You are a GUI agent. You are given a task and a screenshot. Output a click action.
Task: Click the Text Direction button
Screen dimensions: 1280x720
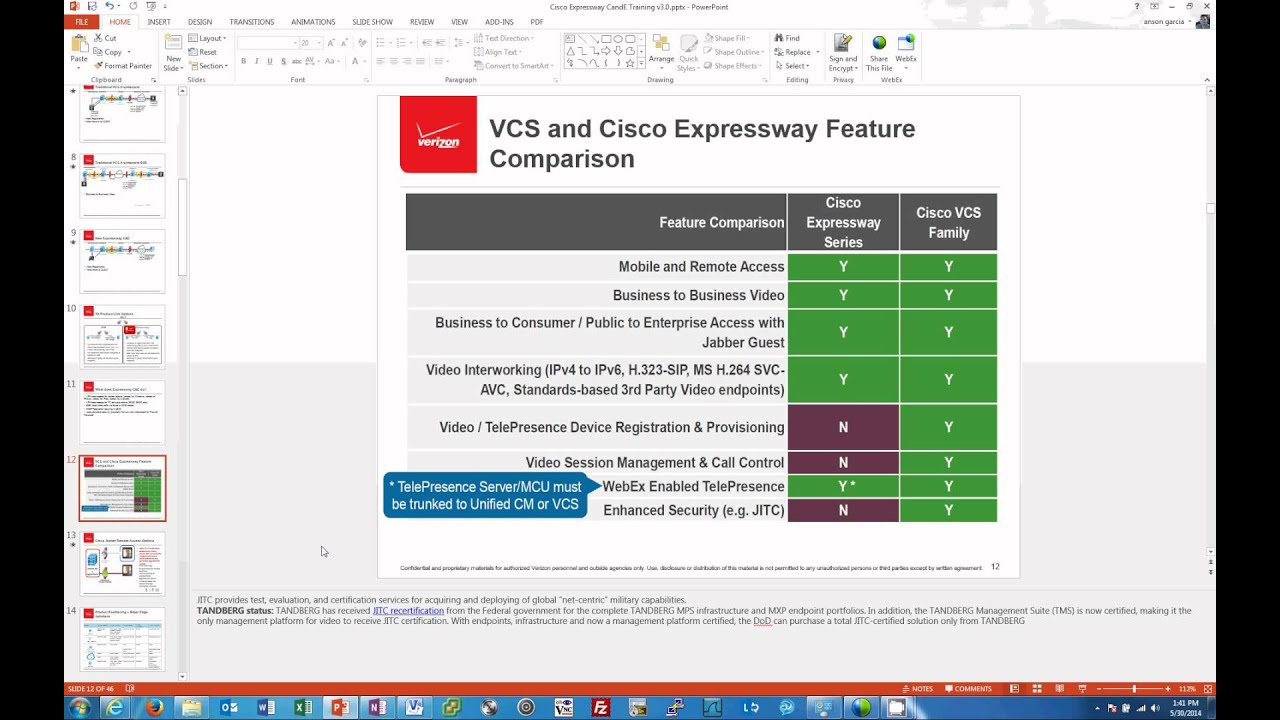coord(505,38)
